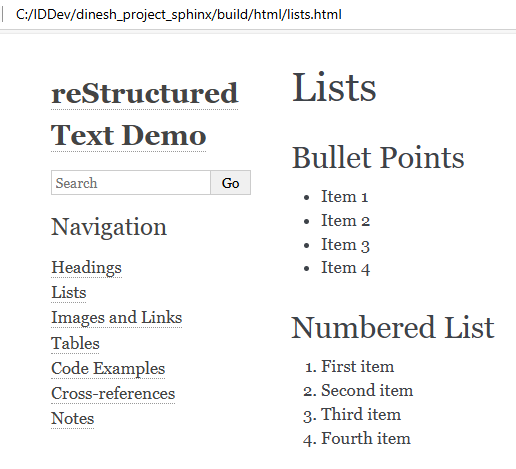Click the Navigation sidebar heading
Screen dimensions: 516x469
(109, 227)
